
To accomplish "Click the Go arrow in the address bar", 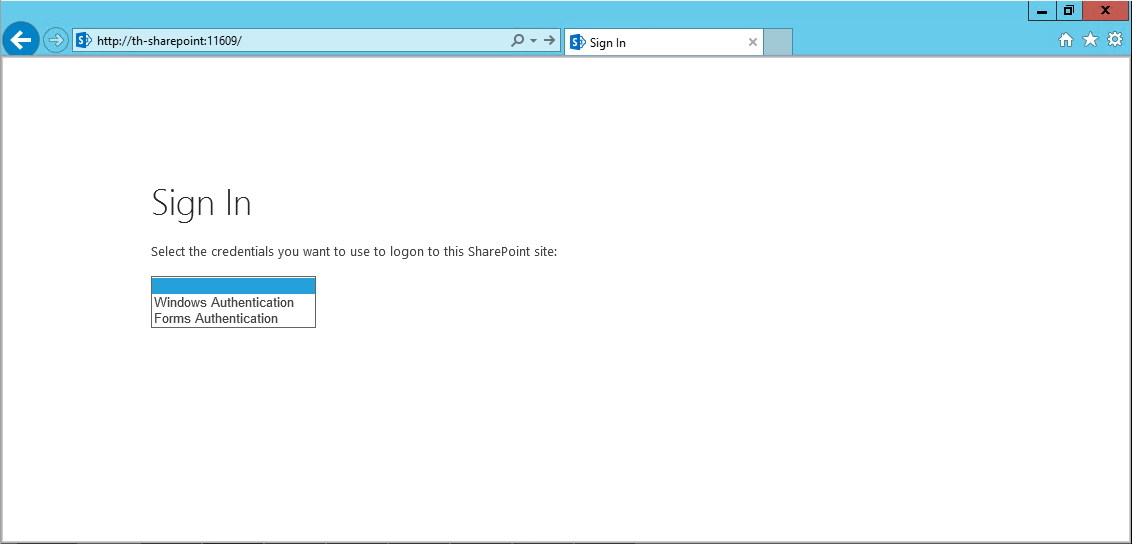I will [x=549, y=40].
